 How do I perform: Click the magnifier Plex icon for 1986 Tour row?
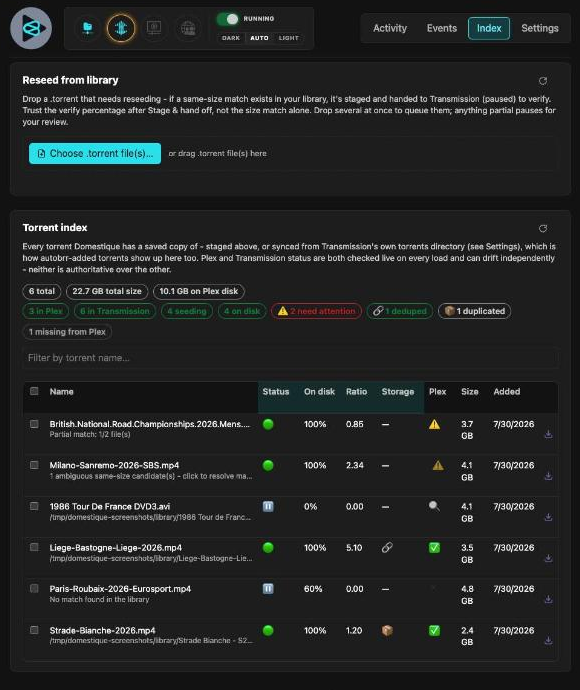tap(434, 506)
